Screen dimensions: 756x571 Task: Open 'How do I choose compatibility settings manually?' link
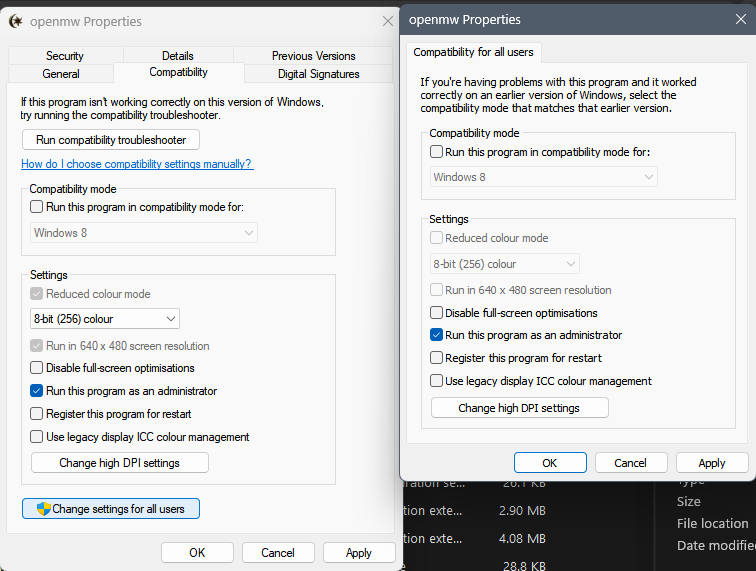click(137, 164)
